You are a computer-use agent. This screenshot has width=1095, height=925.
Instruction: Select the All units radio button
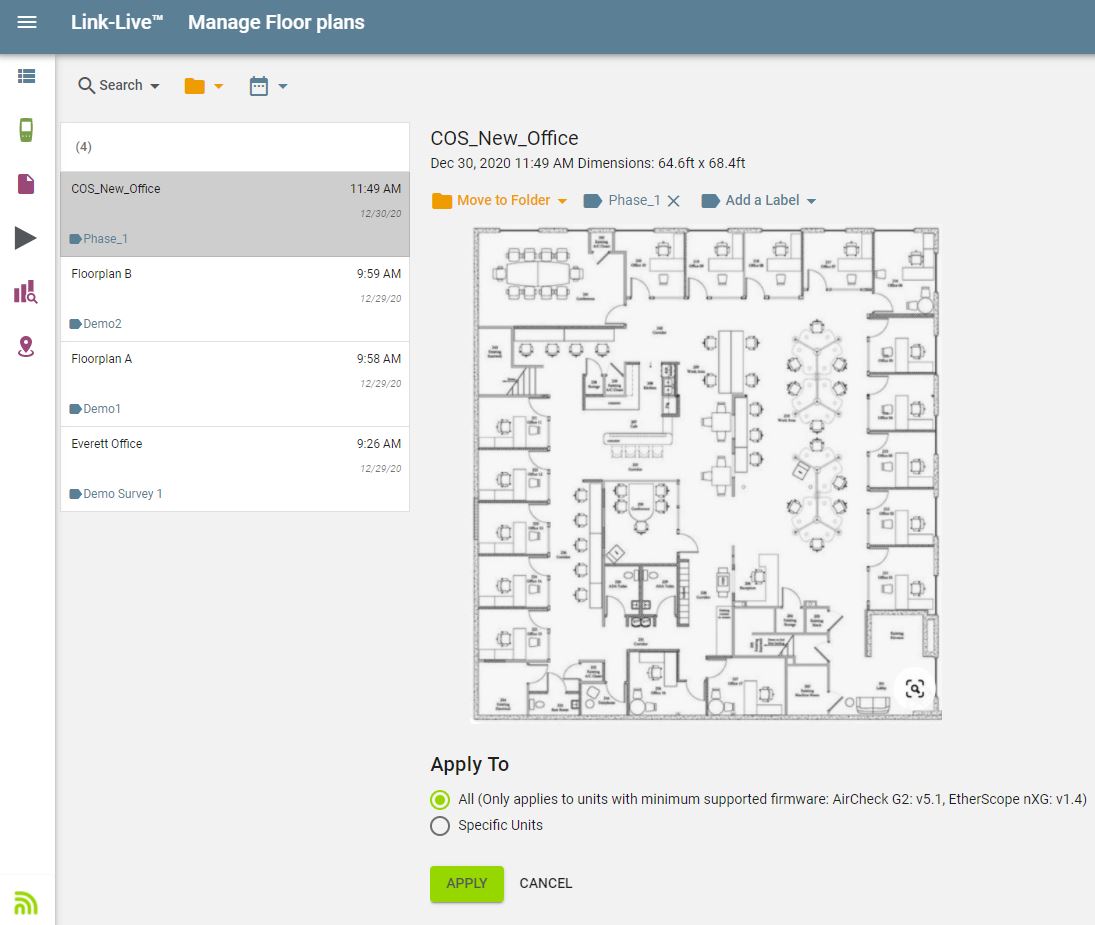point(440,800)
